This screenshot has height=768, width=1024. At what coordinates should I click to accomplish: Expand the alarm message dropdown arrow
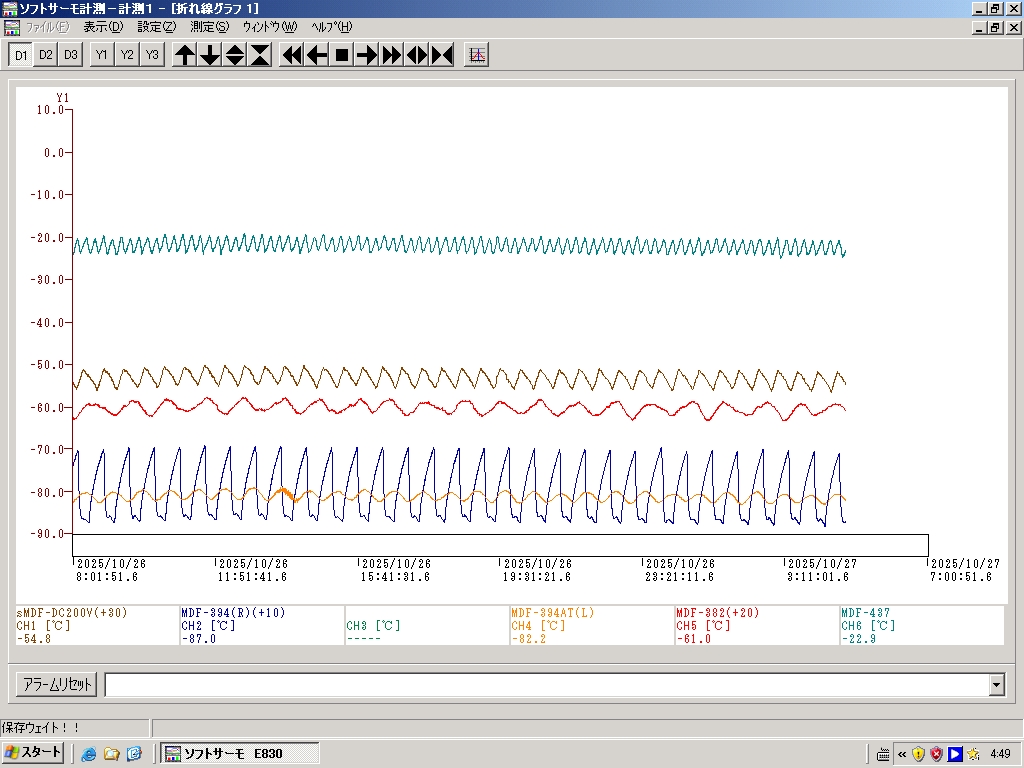996,685
